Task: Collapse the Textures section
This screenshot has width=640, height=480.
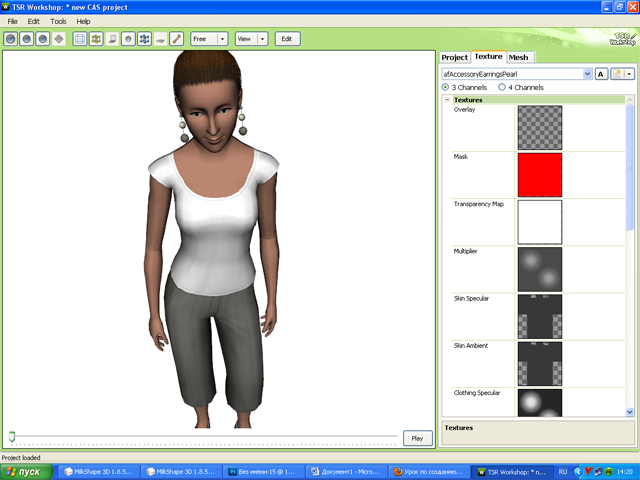Action: coord(447,100)
